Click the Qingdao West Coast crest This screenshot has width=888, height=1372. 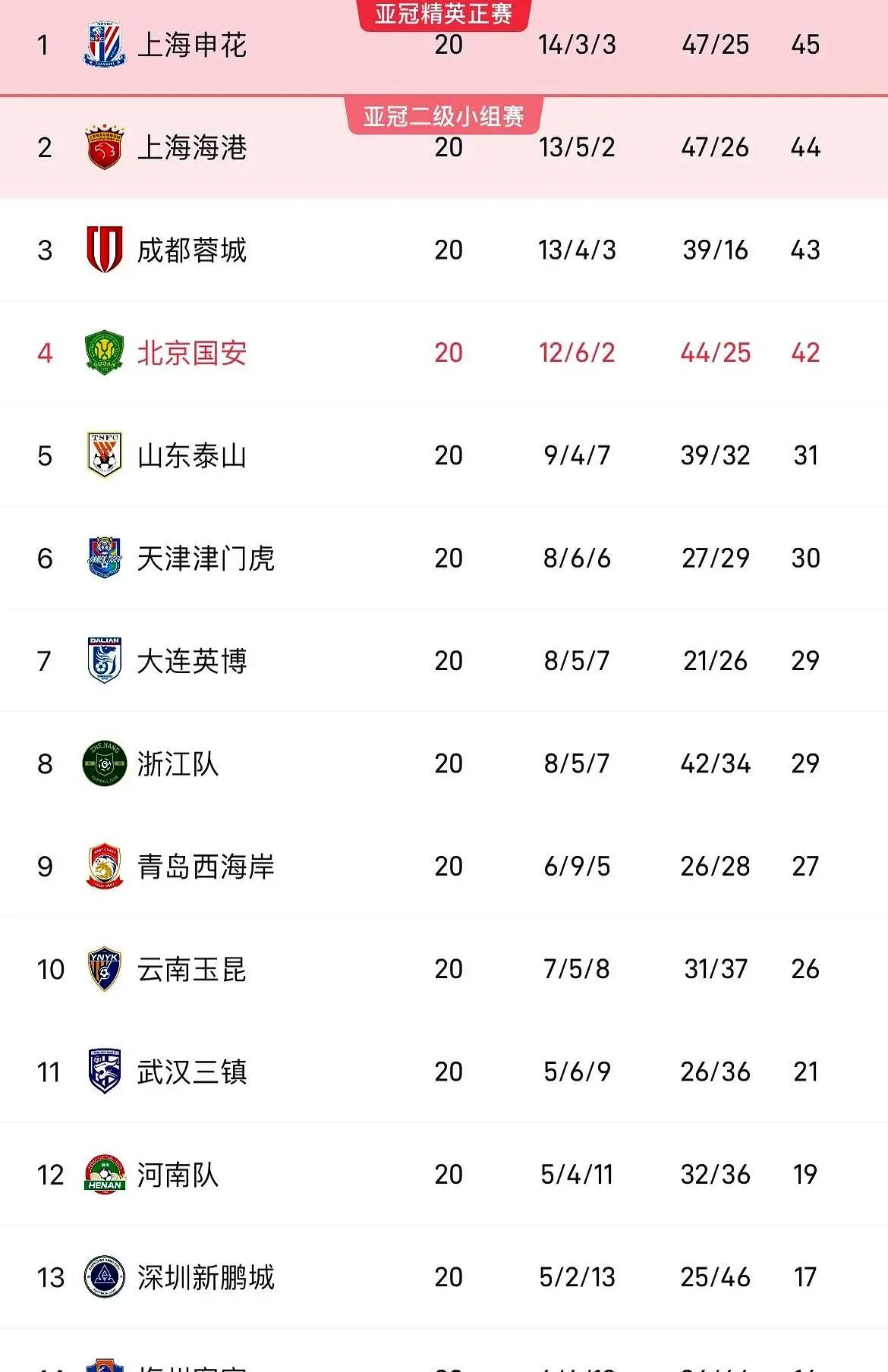click(104, 866)
